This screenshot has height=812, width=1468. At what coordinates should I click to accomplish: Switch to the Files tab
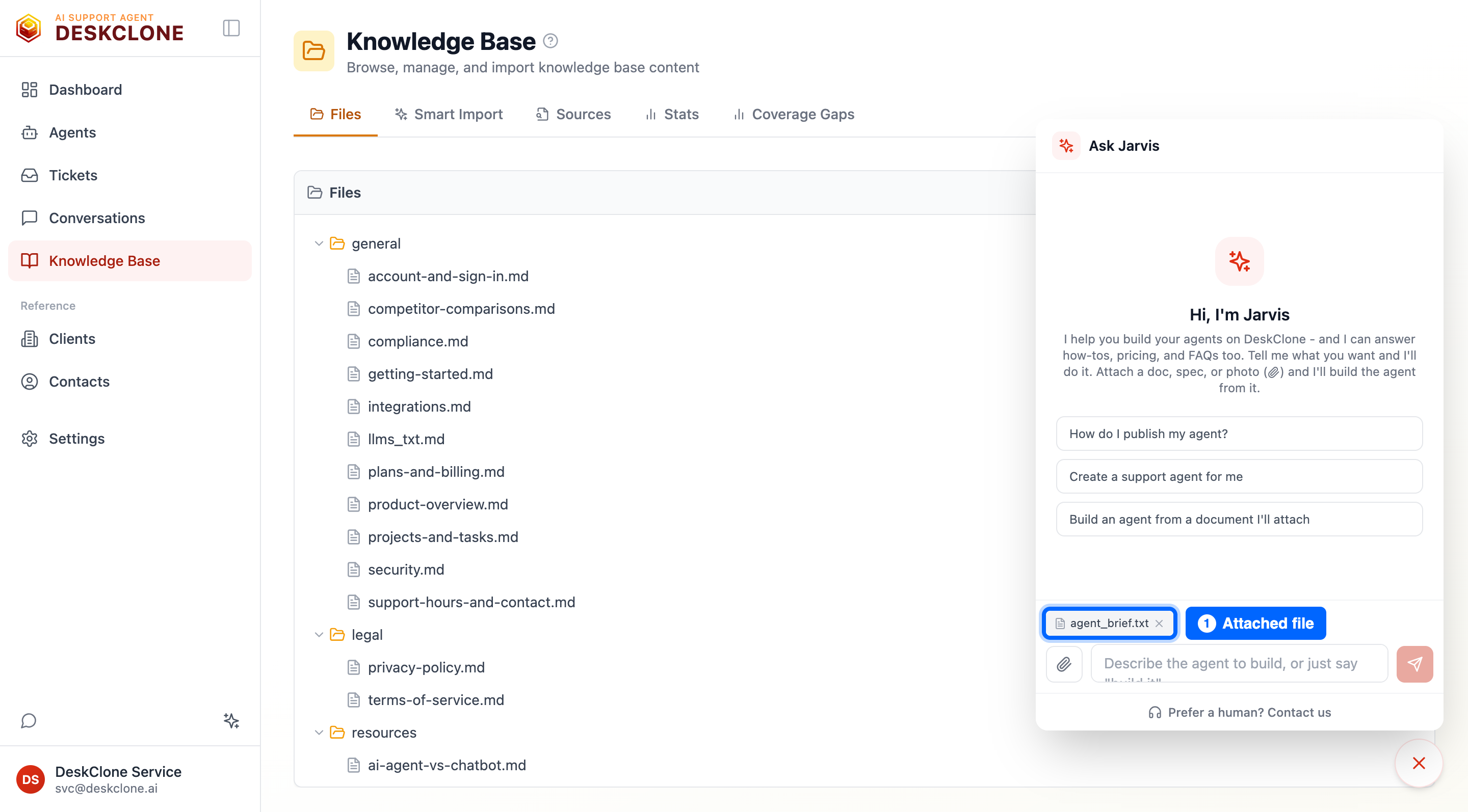pyautogui.click(x=335, y=114)
